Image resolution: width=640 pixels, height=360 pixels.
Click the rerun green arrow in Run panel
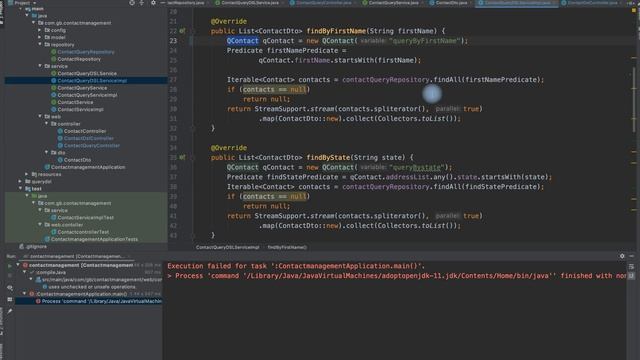click(10, 266)
